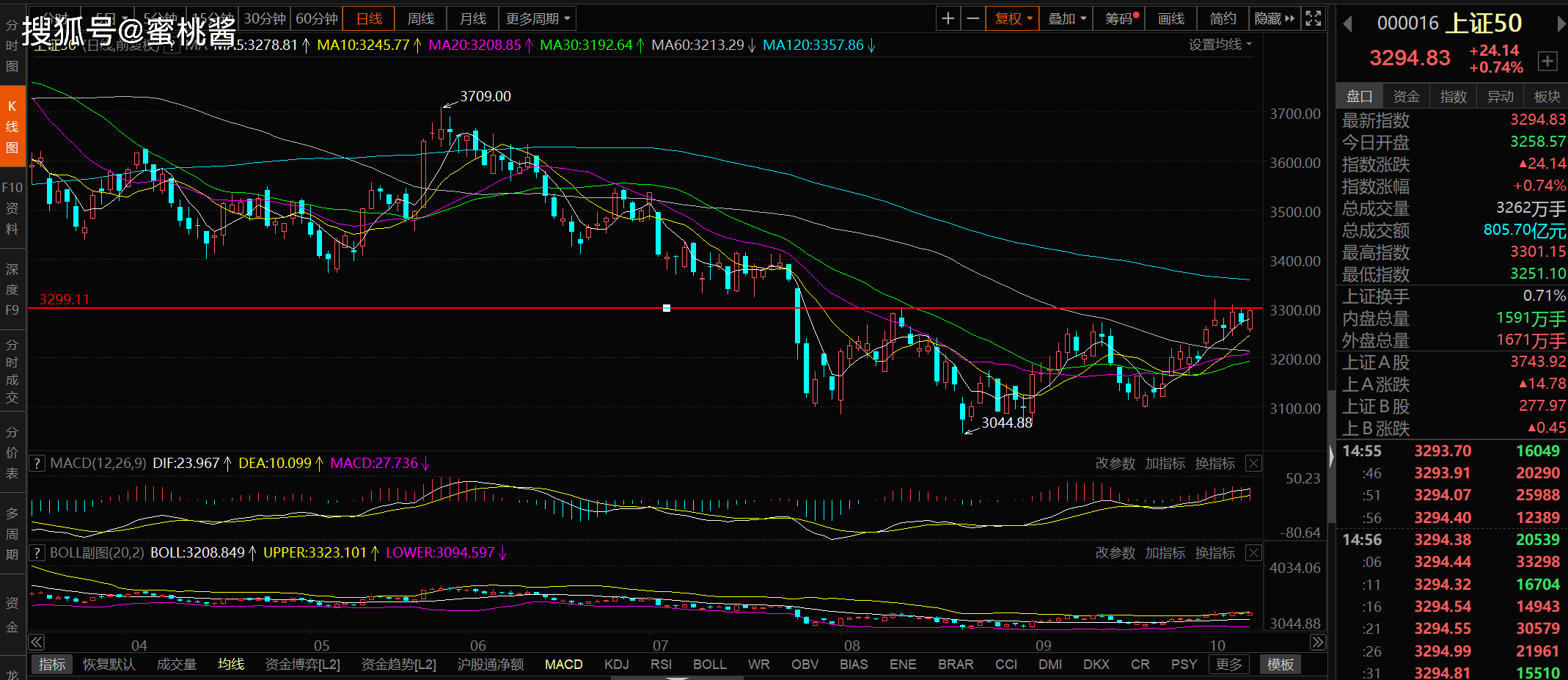
Task: Open 分时成交 sidebar tab
Action: (12, 371)
